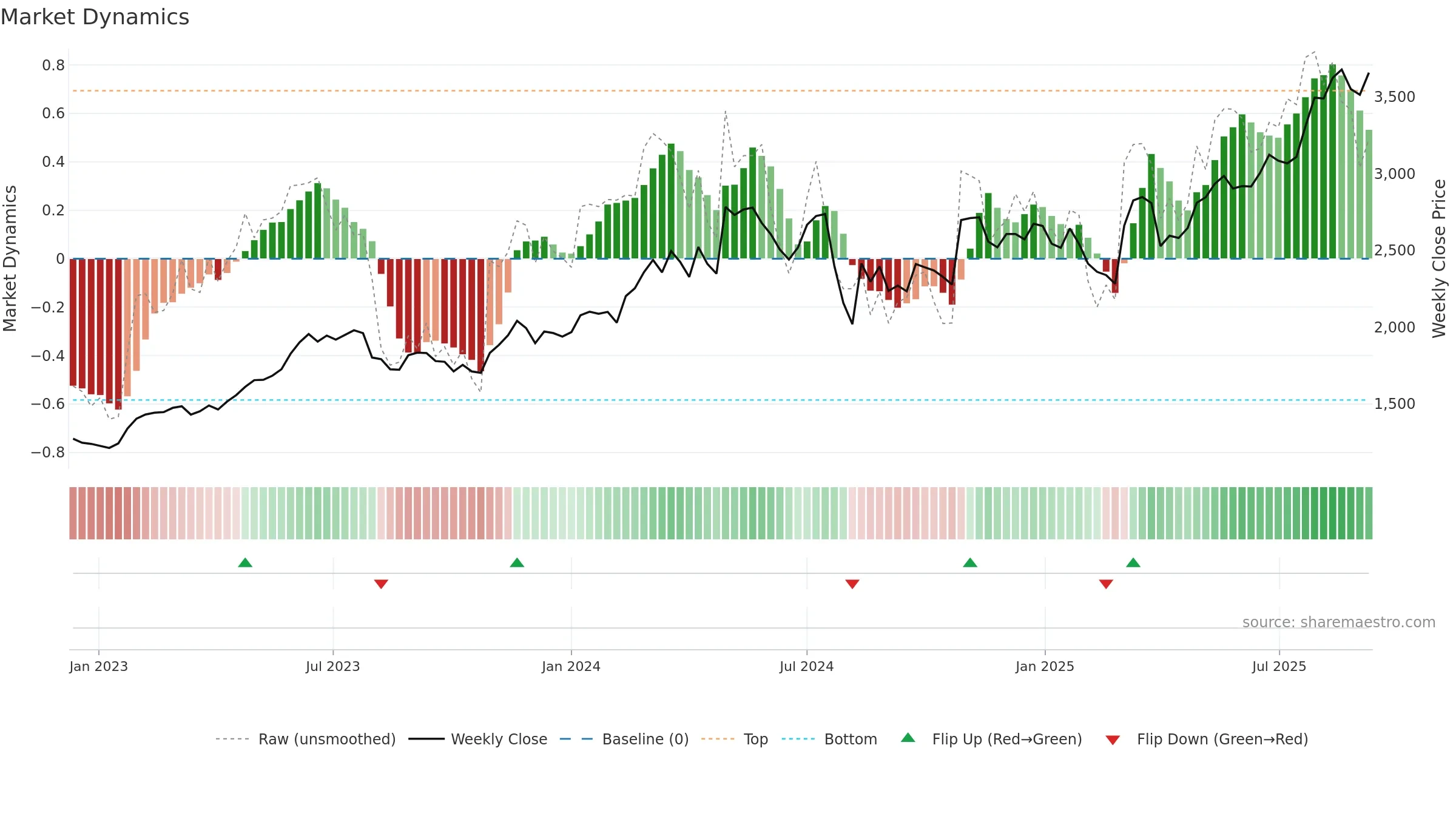Click the source: sharemaestro.com text

click(x=1339, y=622)
